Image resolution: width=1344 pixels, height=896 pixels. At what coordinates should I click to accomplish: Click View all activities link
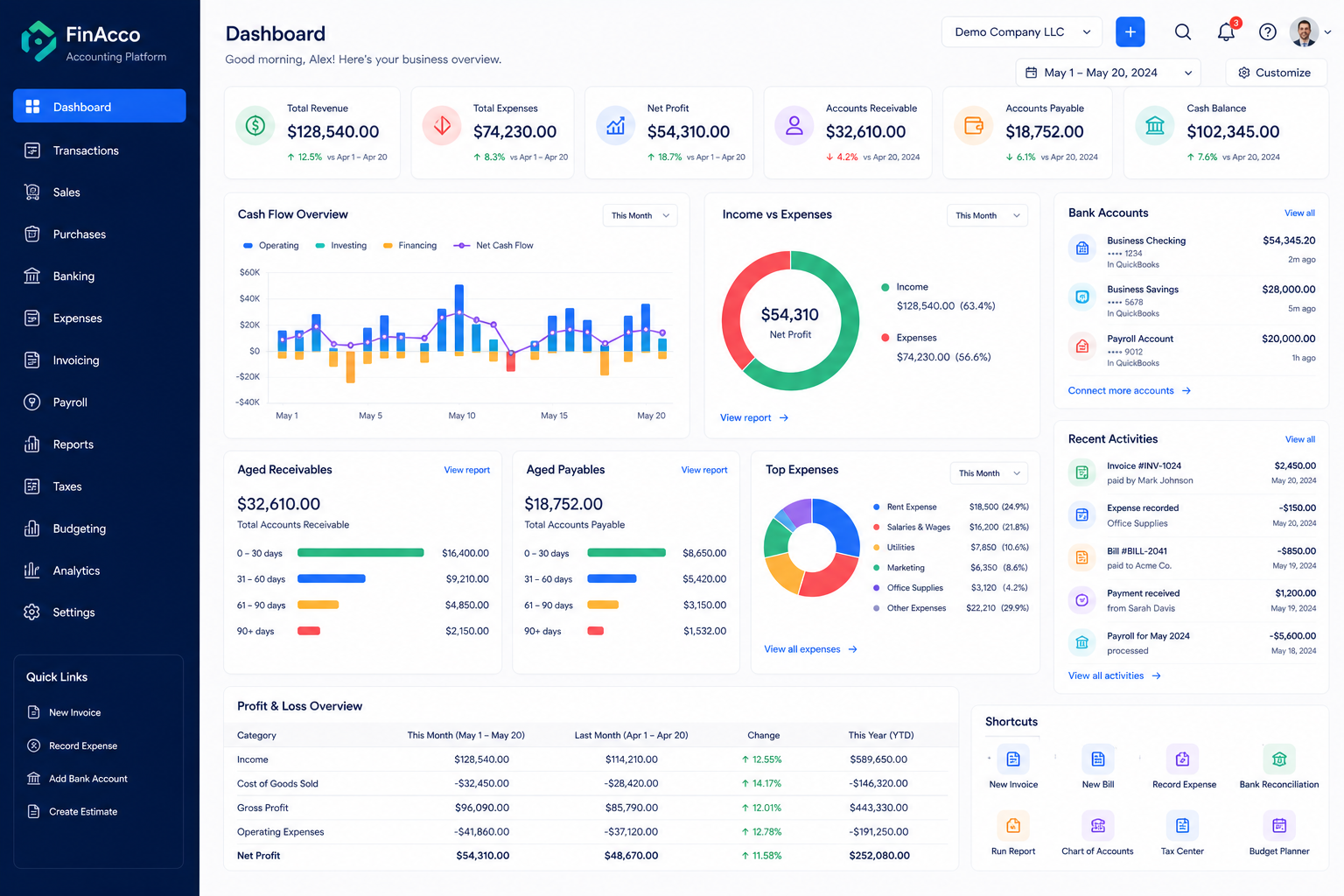point(1115,675)
